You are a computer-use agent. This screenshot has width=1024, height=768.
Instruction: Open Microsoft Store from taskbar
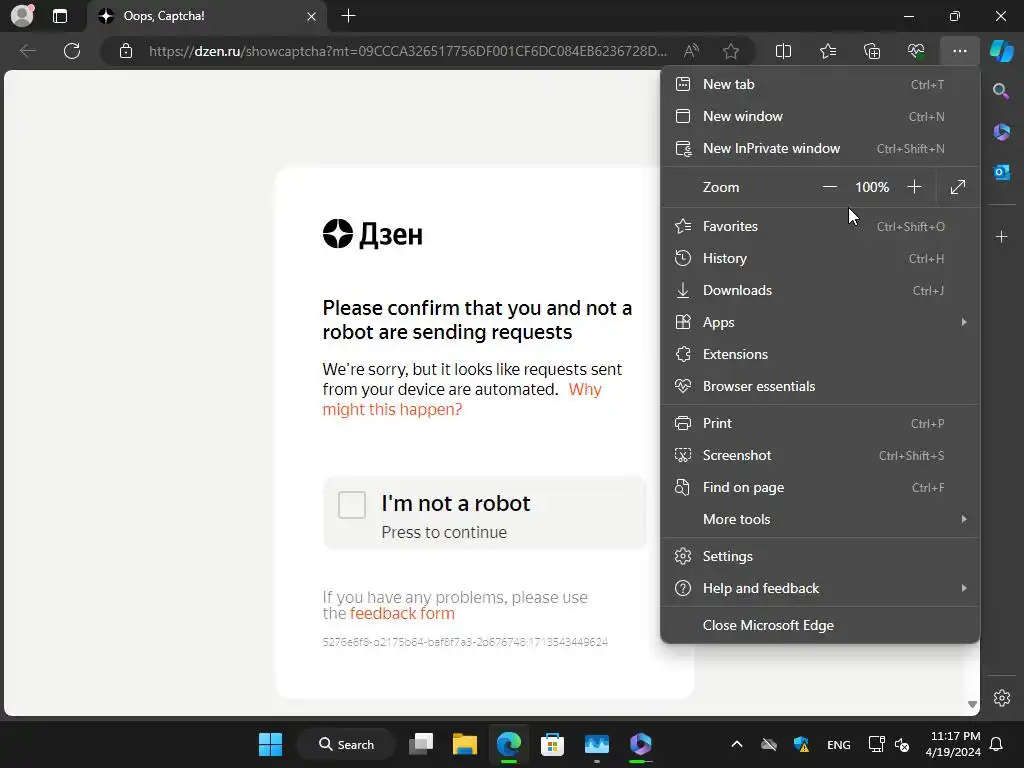click(x=552, y=744)
